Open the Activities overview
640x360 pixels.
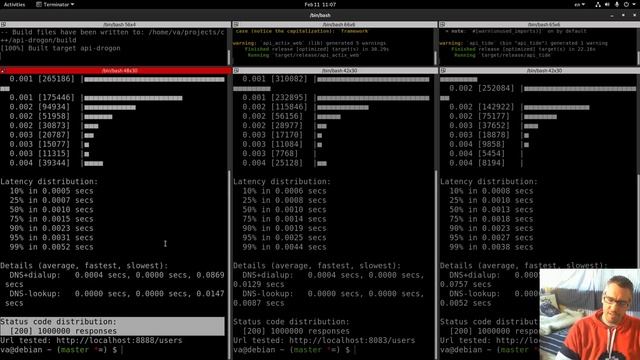coord(14,4)
